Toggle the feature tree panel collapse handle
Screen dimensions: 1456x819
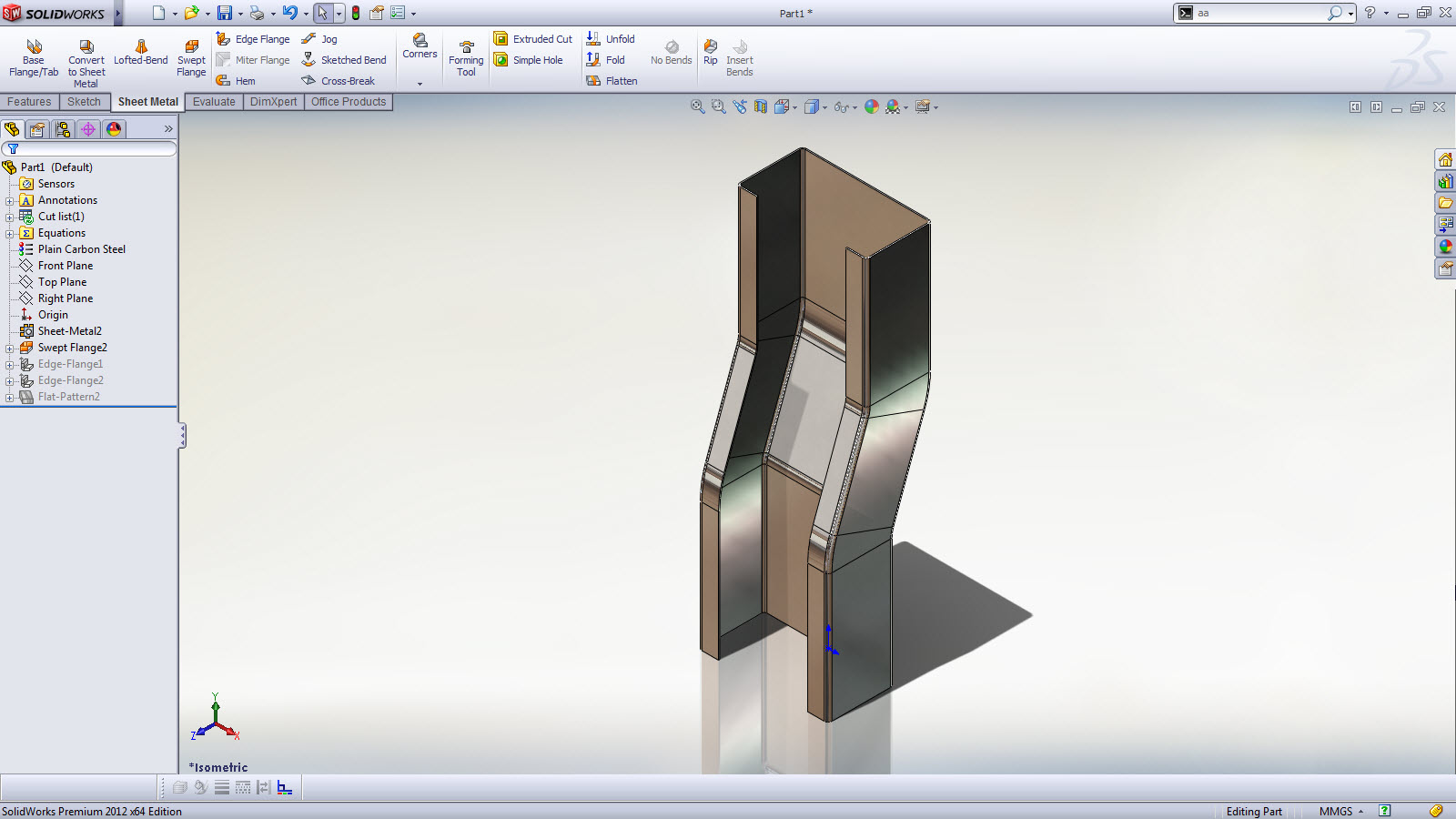click(x=182, y=435)
